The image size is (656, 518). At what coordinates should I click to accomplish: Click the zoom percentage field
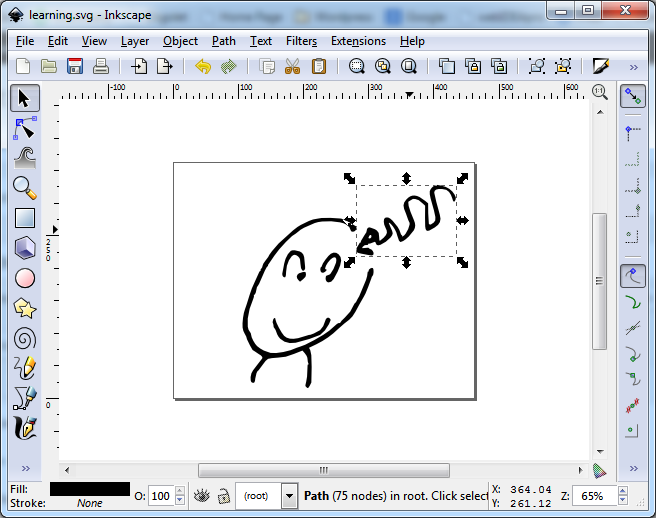(x=599, y=495)
